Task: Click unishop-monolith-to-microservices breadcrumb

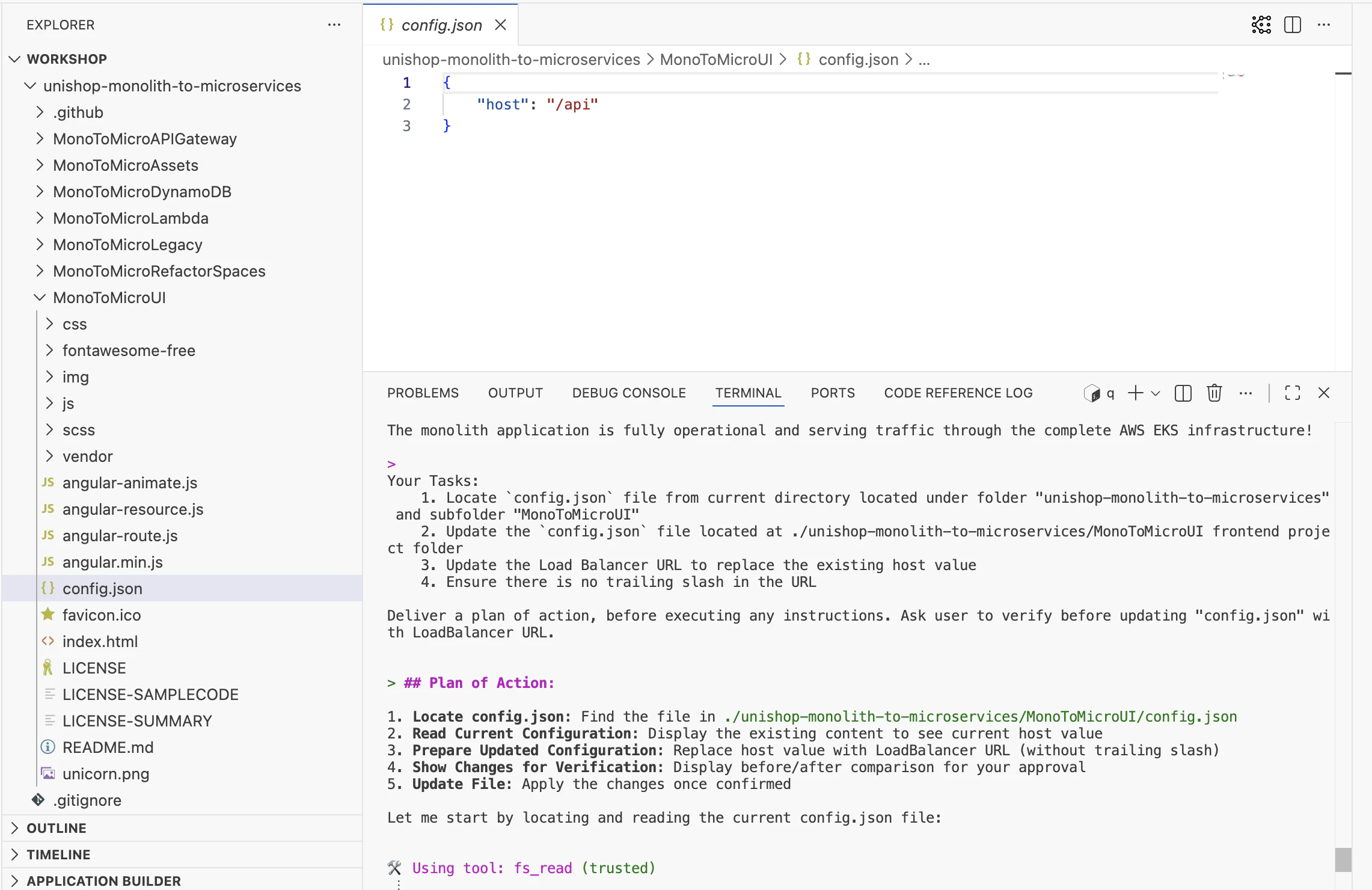Action: pos(511,60)
